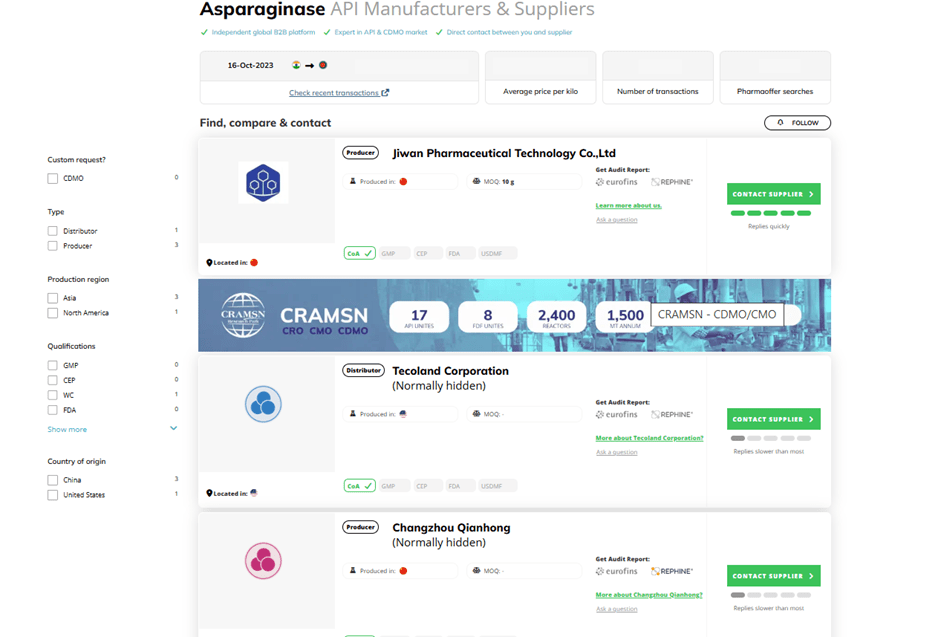
Task: Select the Number of transactions panel
Action: 657,78
